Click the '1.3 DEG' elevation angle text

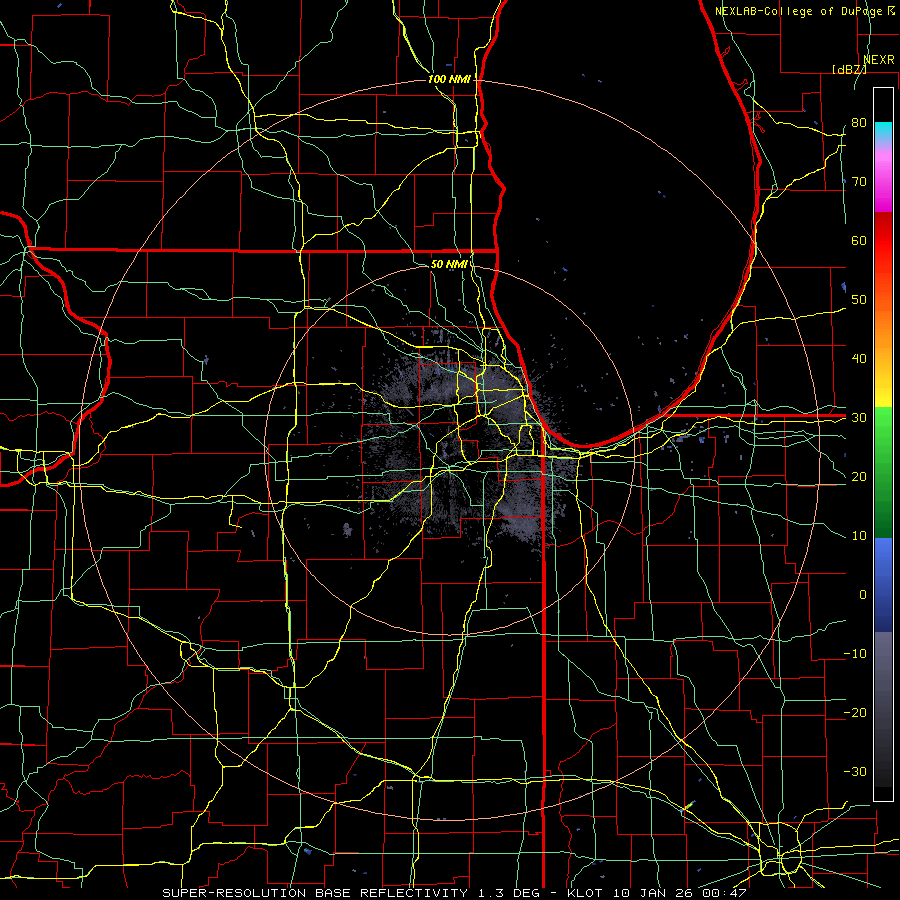coord(509,893)
